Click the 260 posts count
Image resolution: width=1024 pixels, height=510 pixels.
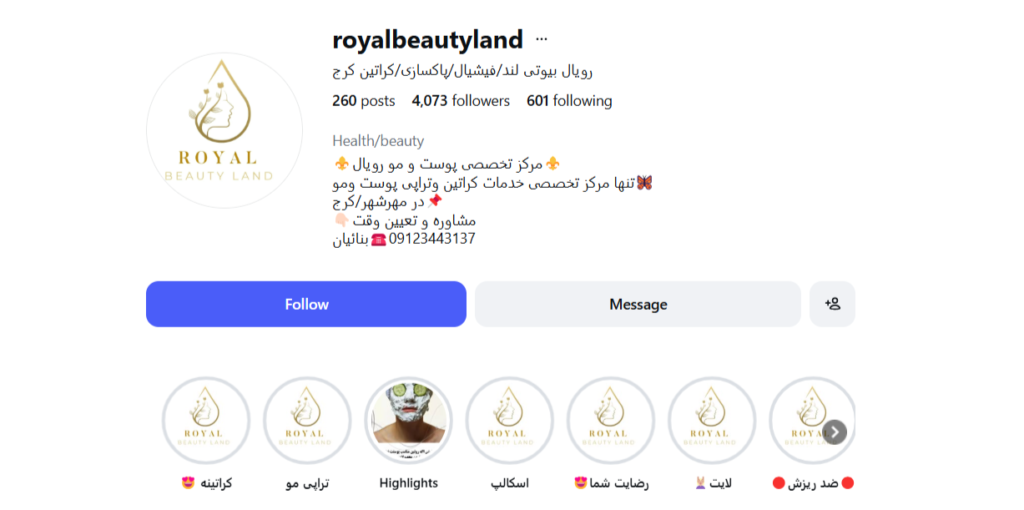364,101
